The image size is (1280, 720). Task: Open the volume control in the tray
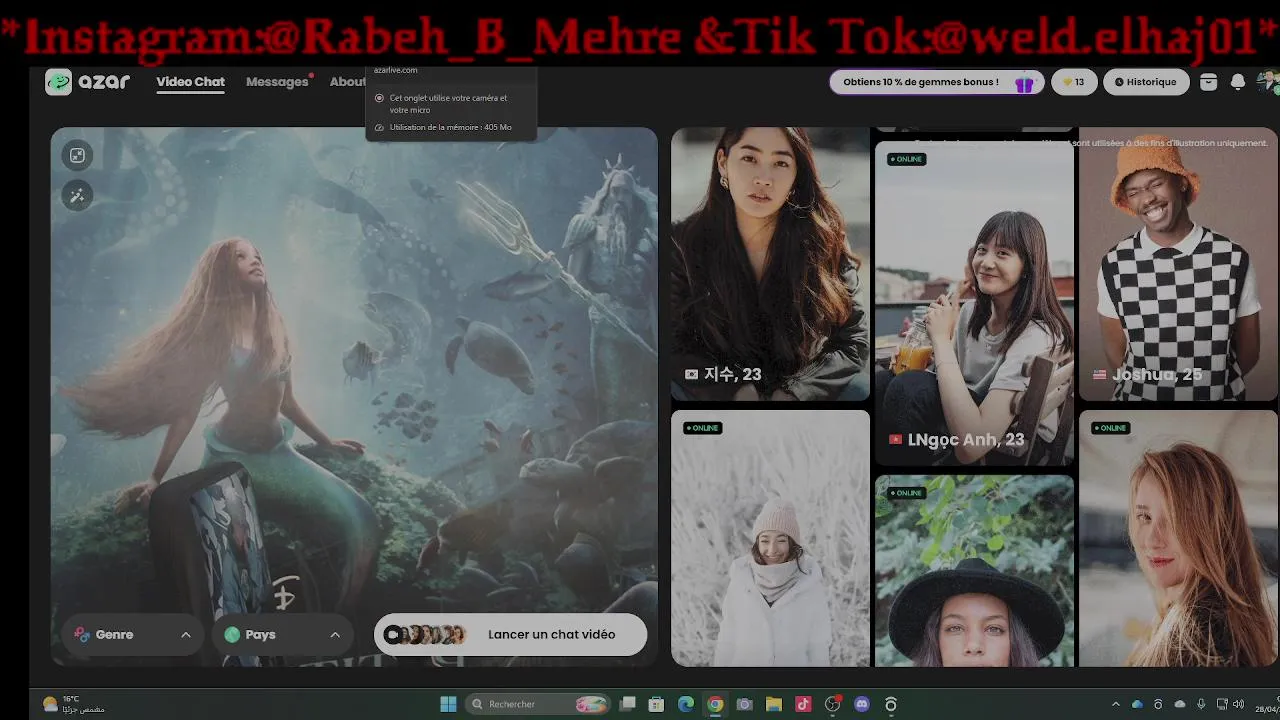coord(1240,704)
